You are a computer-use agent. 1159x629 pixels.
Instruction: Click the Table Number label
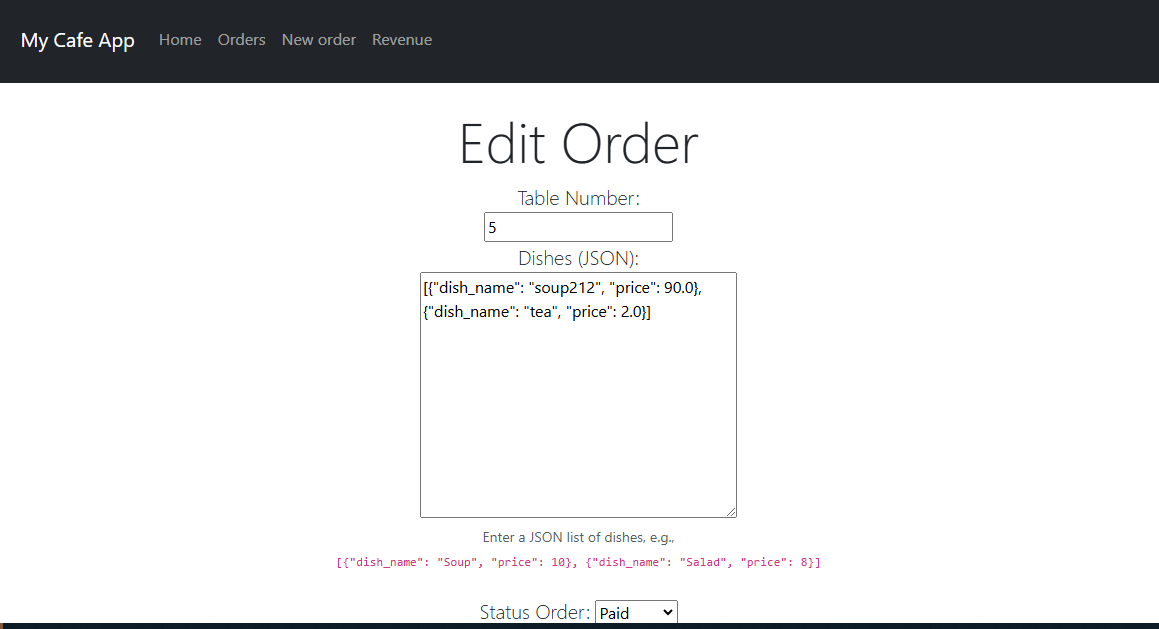578,198
